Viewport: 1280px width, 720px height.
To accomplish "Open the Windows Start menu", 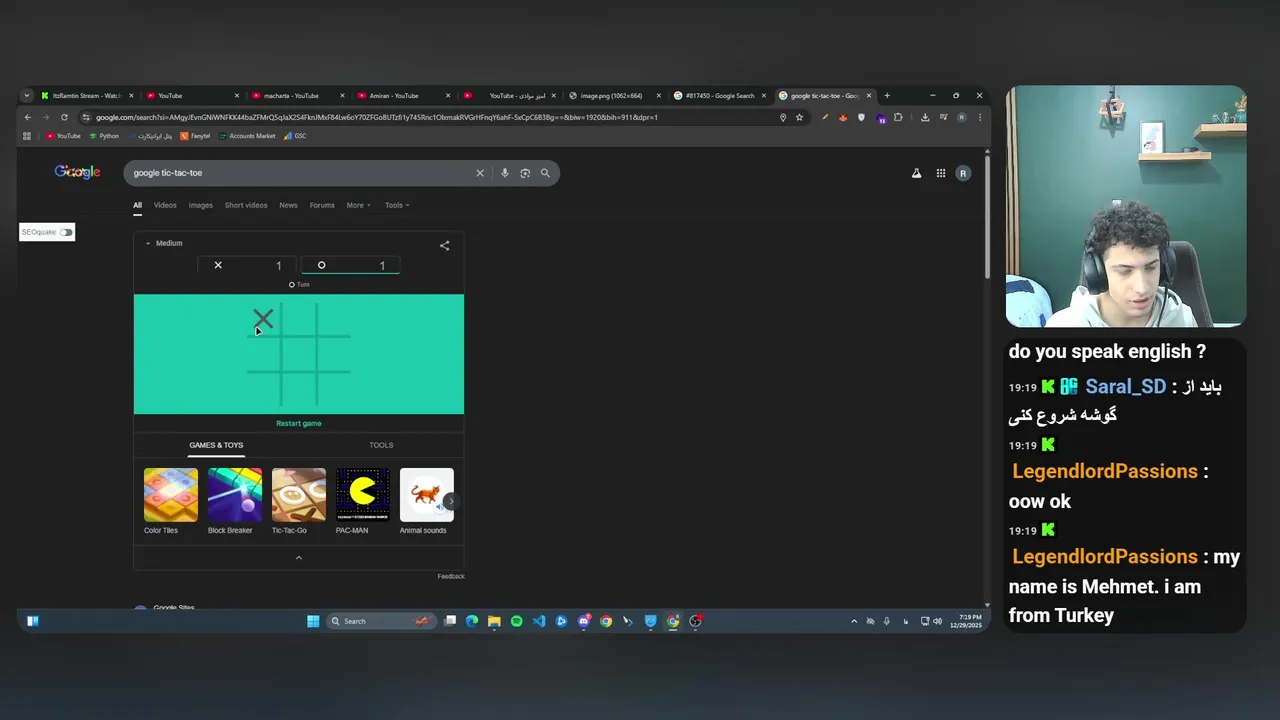I will (313, 621).
